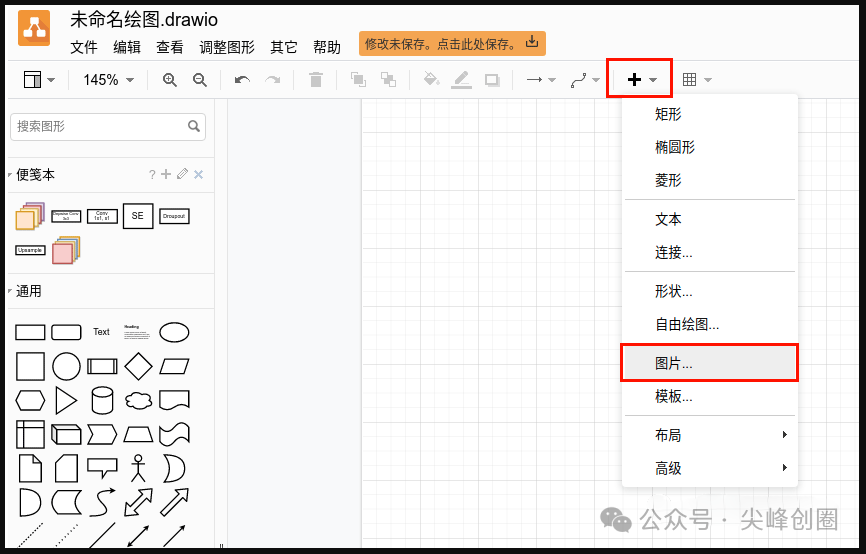Viewport: 866px width, 554px height.
Task: Click the scratchpad edit pencil icon
Action: tap(182, 174)
